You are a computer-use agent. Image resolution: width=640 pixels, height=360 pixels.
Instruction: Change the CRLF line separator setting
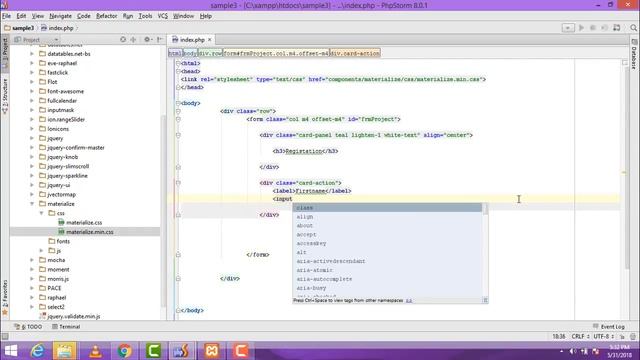click(x=580, y=337)
